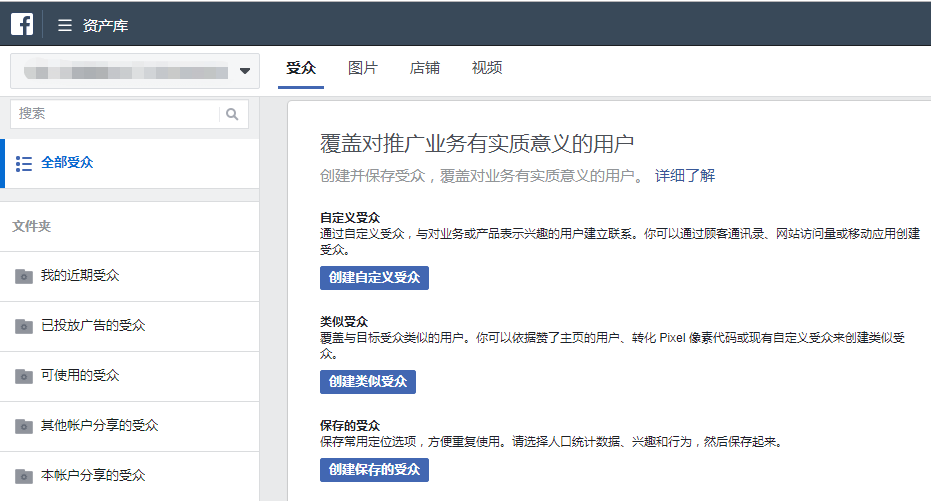Click the search magnifier icon

coord(233,114)
